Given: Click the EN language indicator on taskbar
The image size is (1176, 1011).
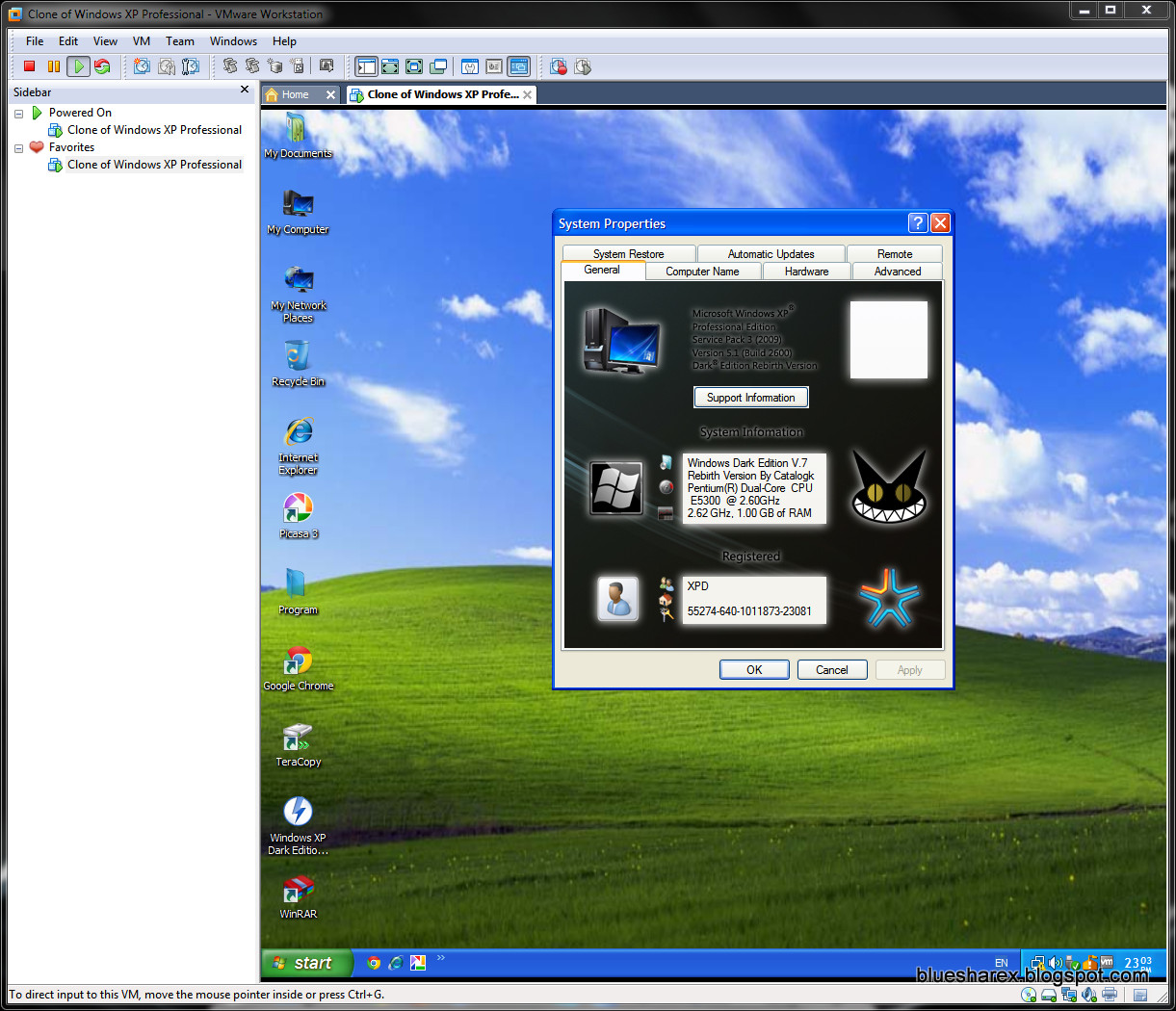Looking at the screenshot, I should [x=1002, y=963].
